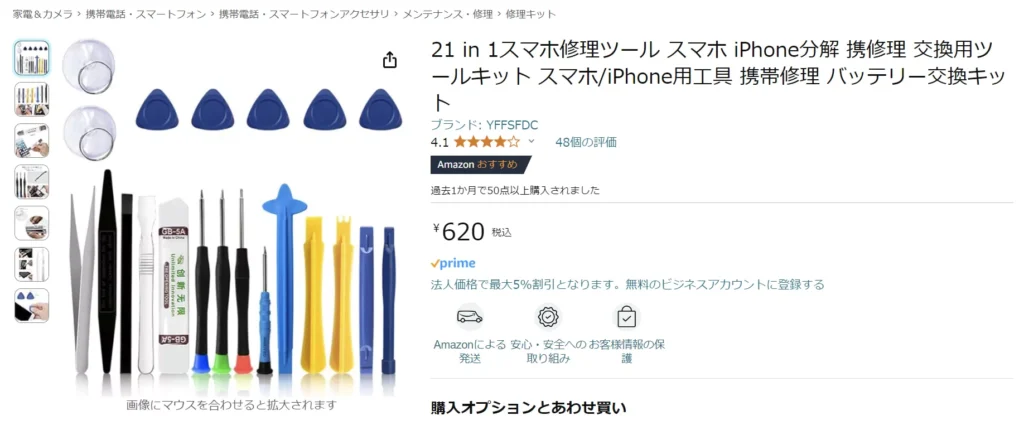The image size is (1024, 425).
Task: Click the Amazon delivery truck icon
Action: click(x=470, y=317)
